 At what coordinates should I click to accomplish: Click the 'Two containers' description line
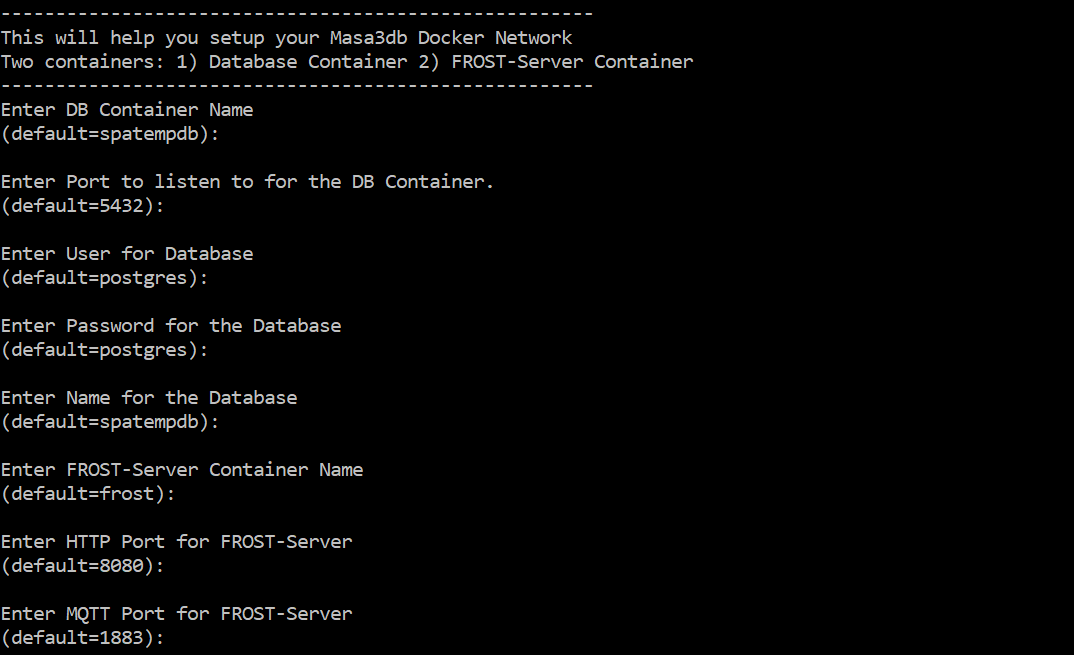[x=346, y=62]
